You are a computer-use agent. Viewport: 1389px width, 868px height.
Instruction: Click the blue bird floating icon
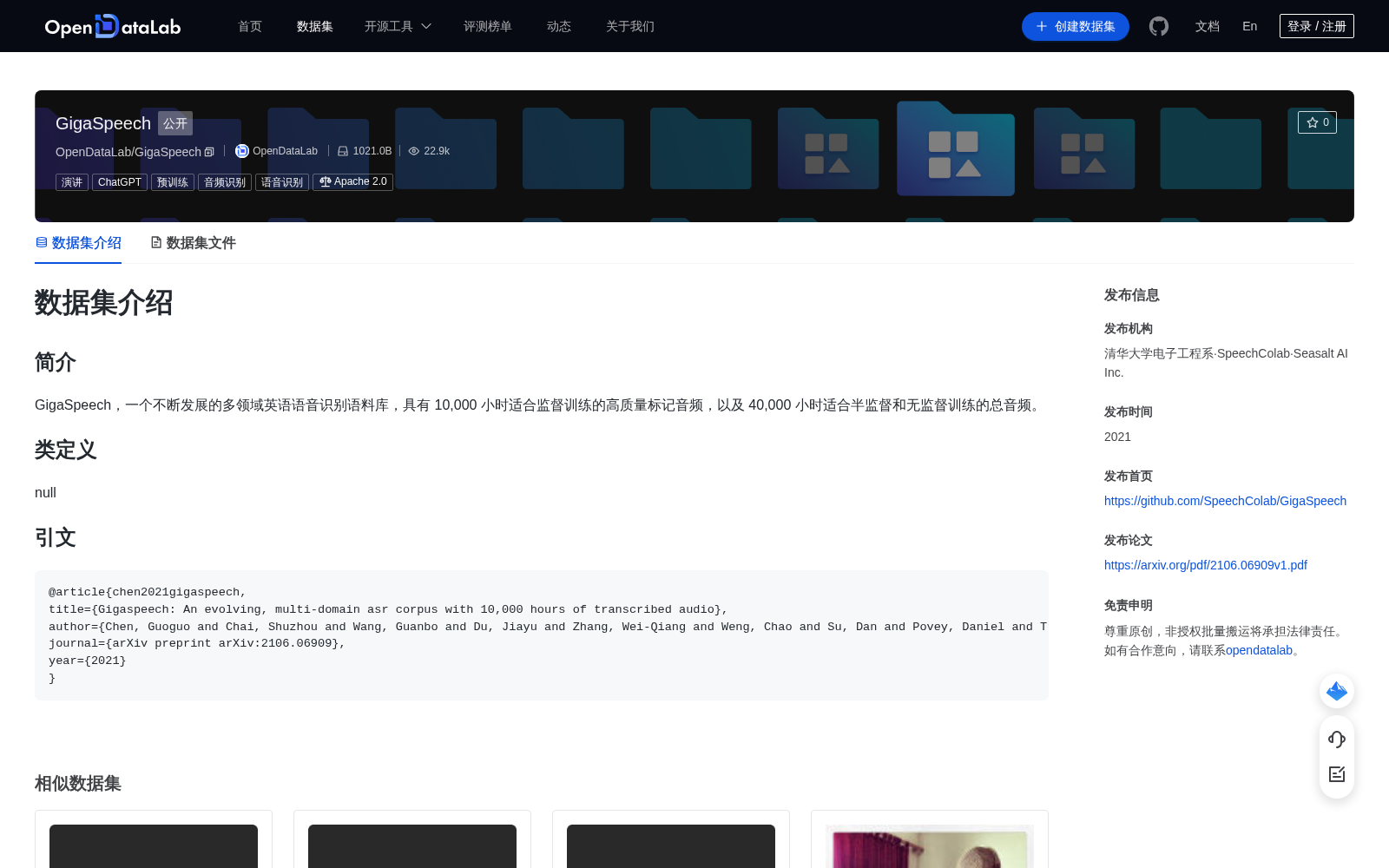click(x=1337, y=691)
